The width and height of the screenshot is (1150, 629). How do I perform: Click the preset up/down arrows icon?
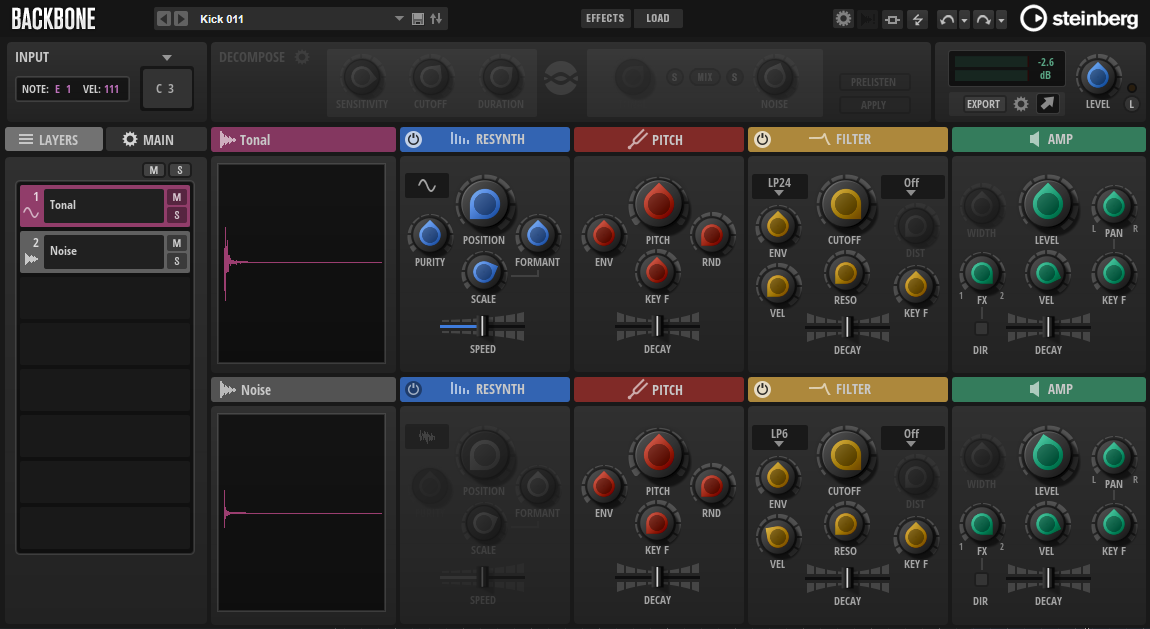pyautogui.click(x=436, y=19)
